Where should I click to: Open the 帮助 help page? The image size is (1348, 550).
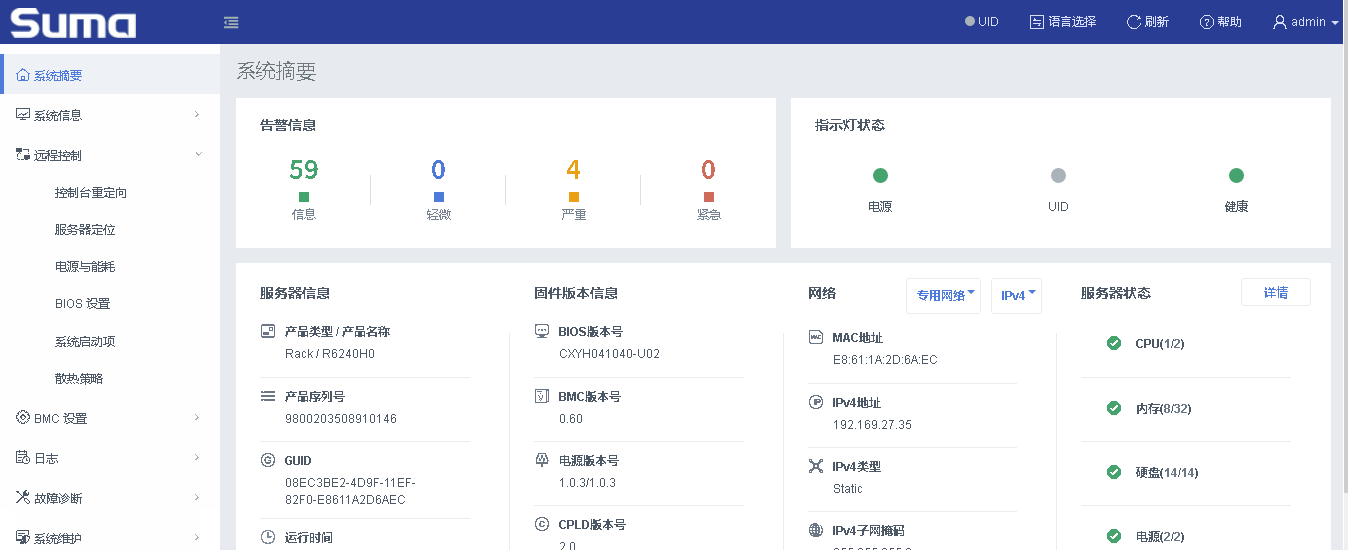click(x=1221, y=22)
